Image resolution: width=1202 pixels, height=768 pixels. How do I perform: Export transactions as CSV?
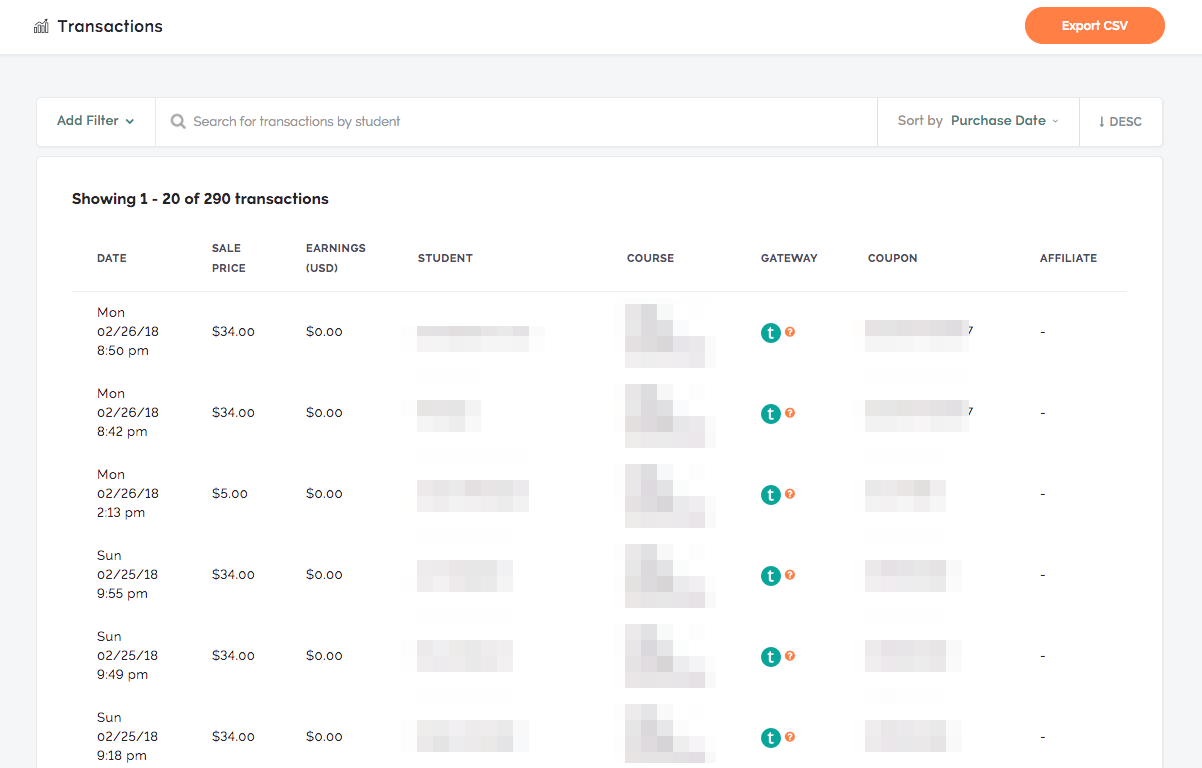point(1094,26)
